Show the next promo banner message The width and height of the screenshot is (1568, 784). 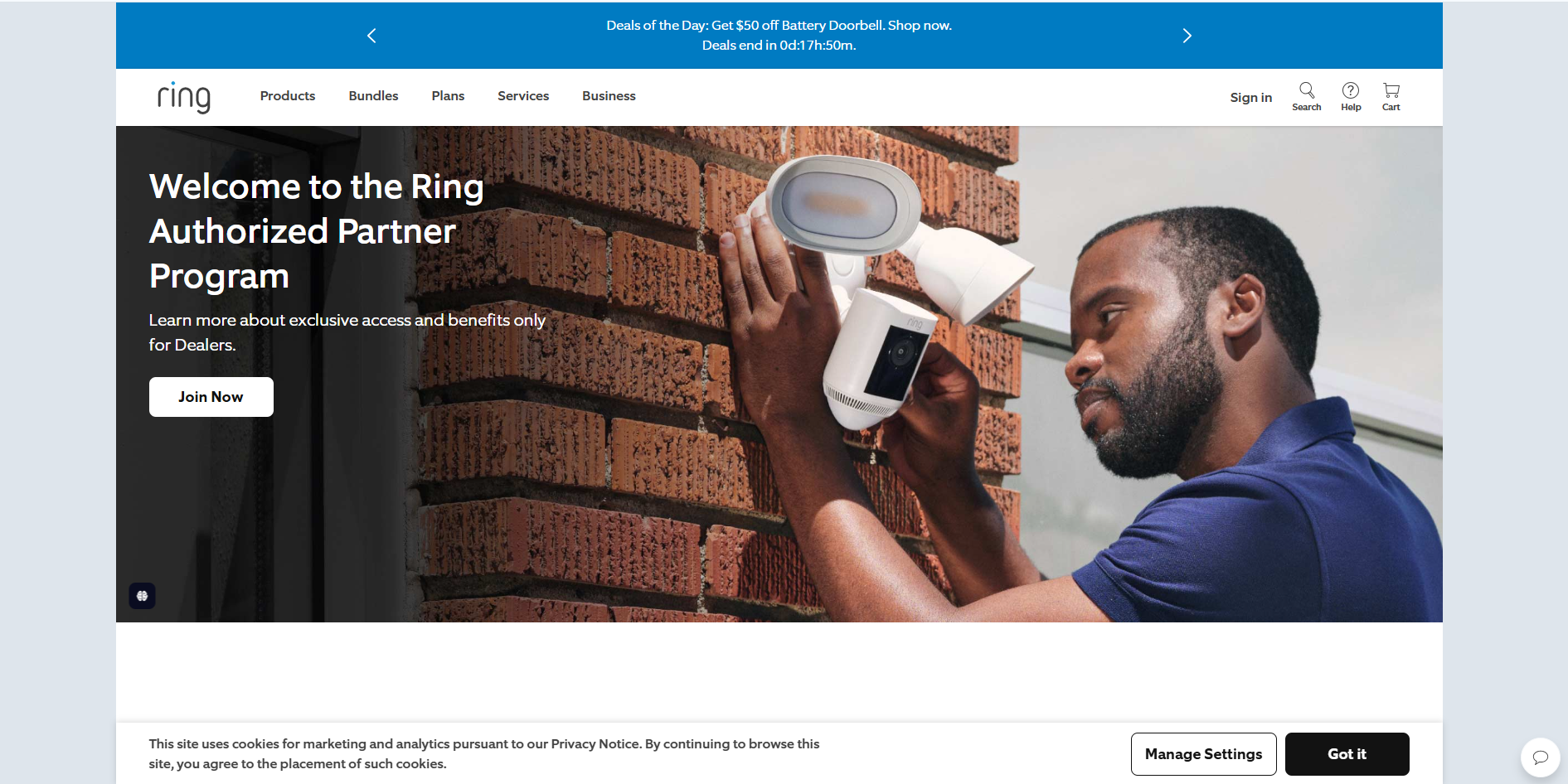[x=1187, y=36]
